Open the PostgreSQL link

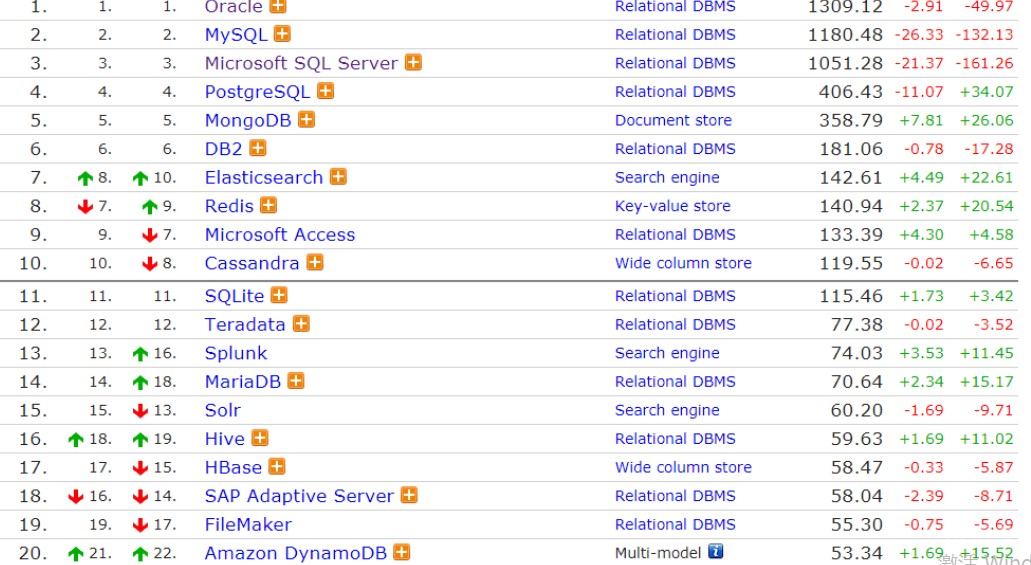[x=257, y=92]
